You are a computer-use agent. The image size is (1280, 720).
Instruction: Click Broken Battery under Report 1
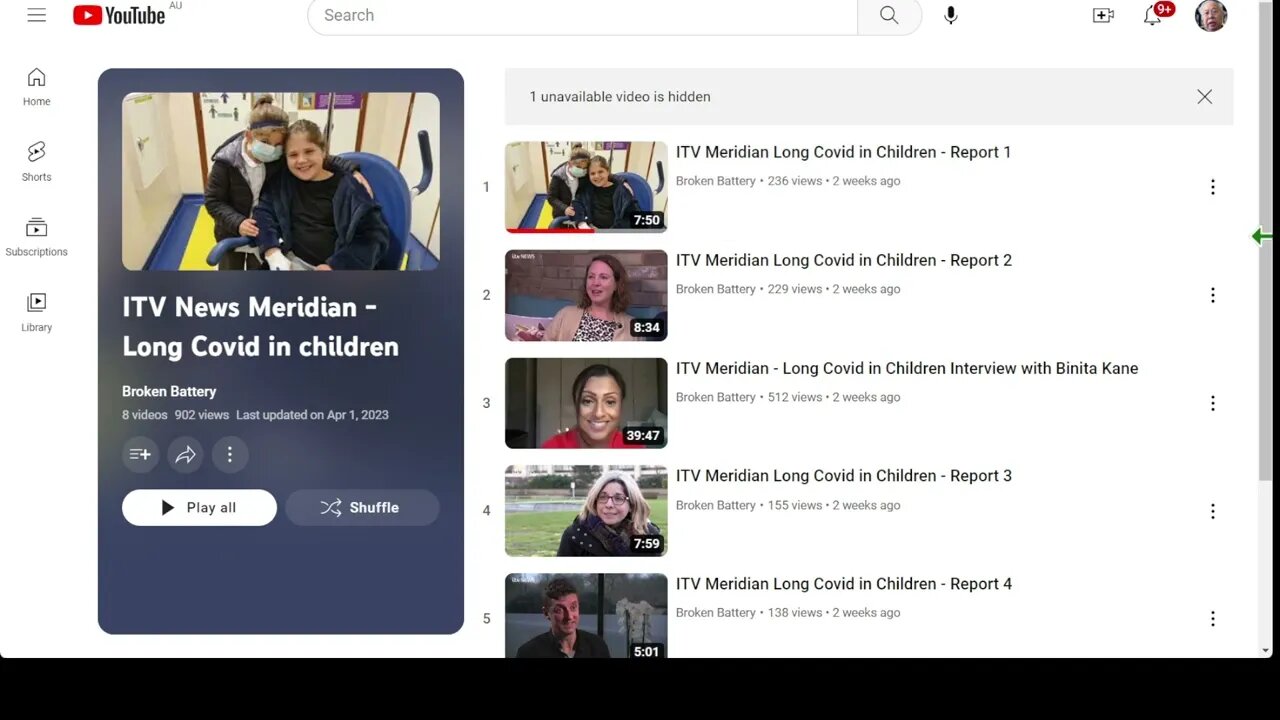pyautogui.click(x=716, y=181)
